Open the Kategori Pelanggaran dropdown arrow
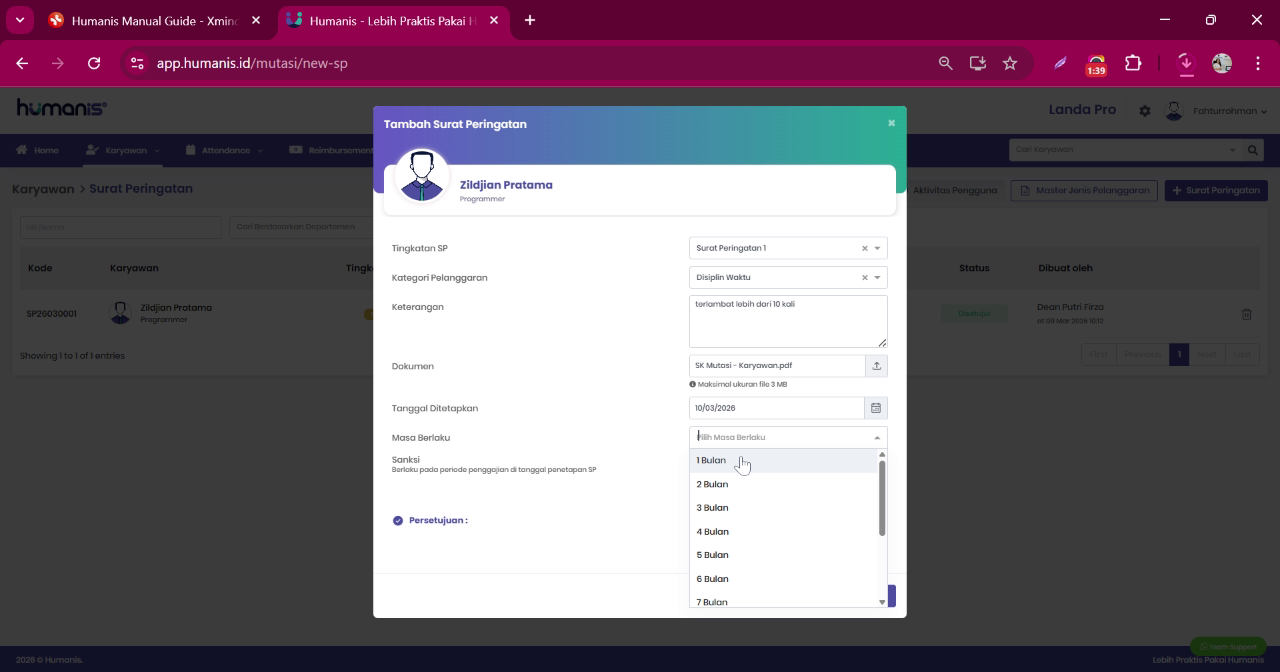This screenshot has height=672, width=1280. pos(878,278)
